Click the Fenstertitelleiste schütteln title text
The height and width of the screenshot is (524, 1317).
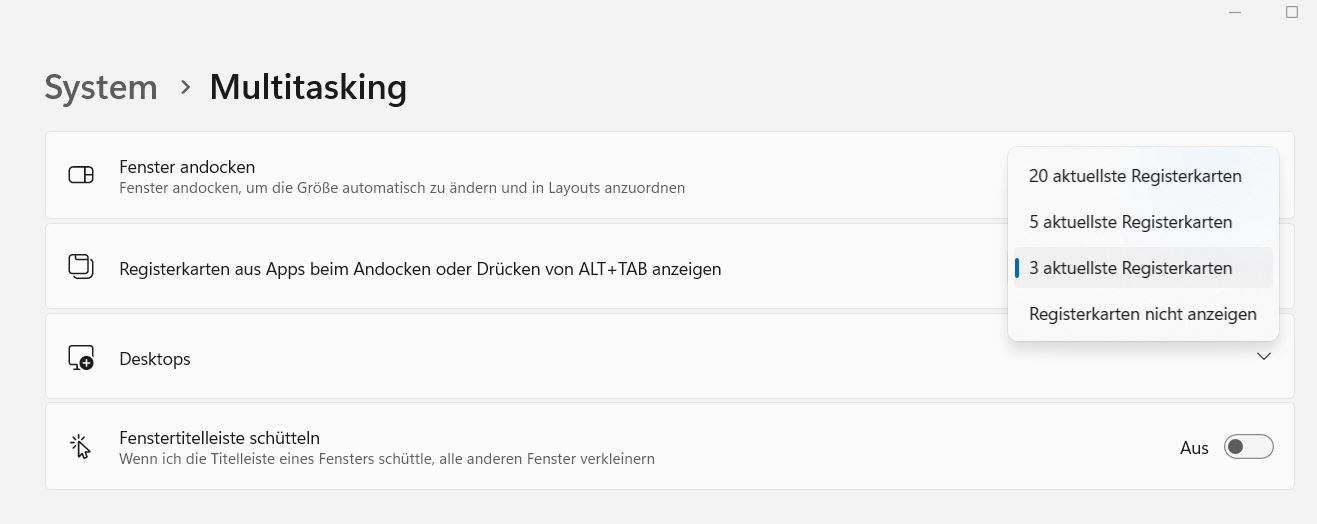pyautogui.click(x=219, y=438)
